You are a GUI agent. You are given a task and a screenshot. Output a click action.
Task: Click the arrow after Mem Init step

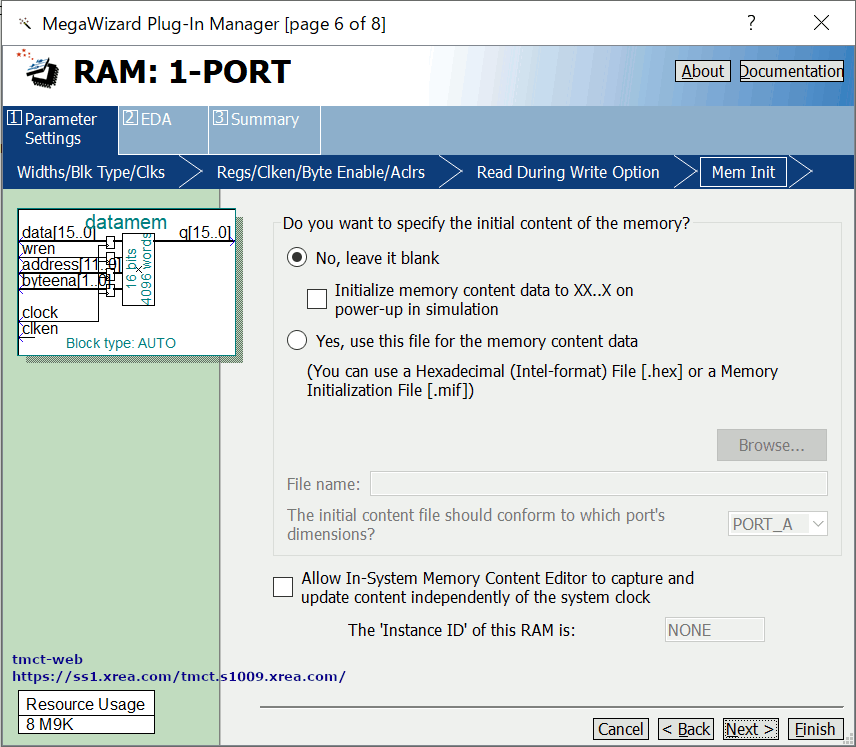tap(800, 172)
